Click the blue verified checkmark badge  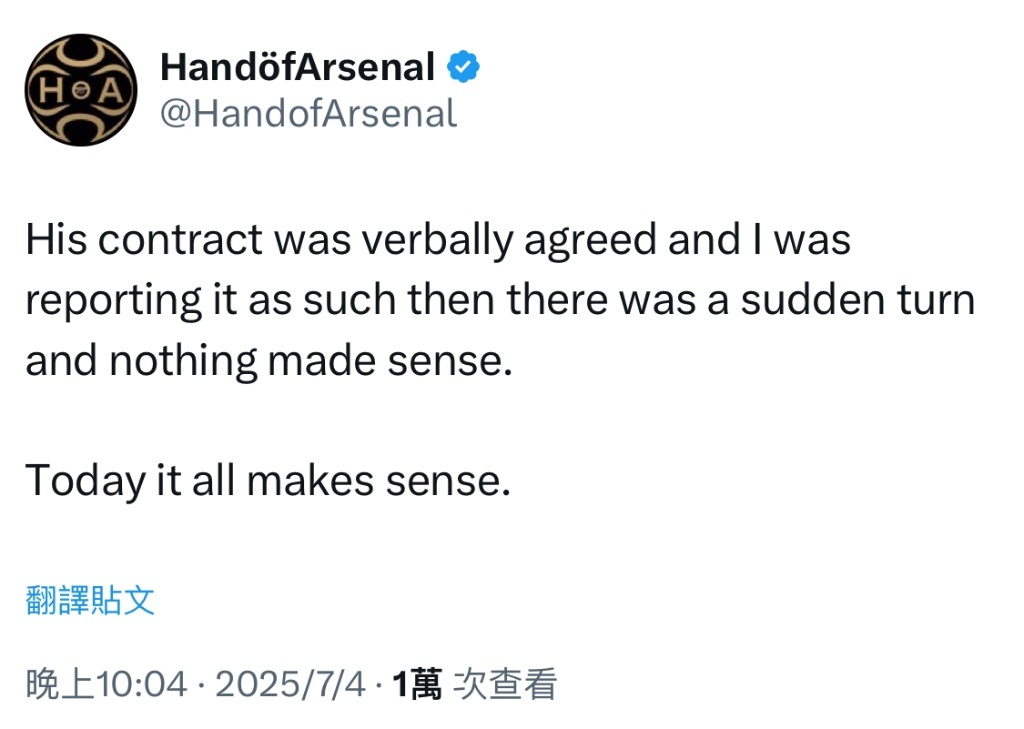464,67
